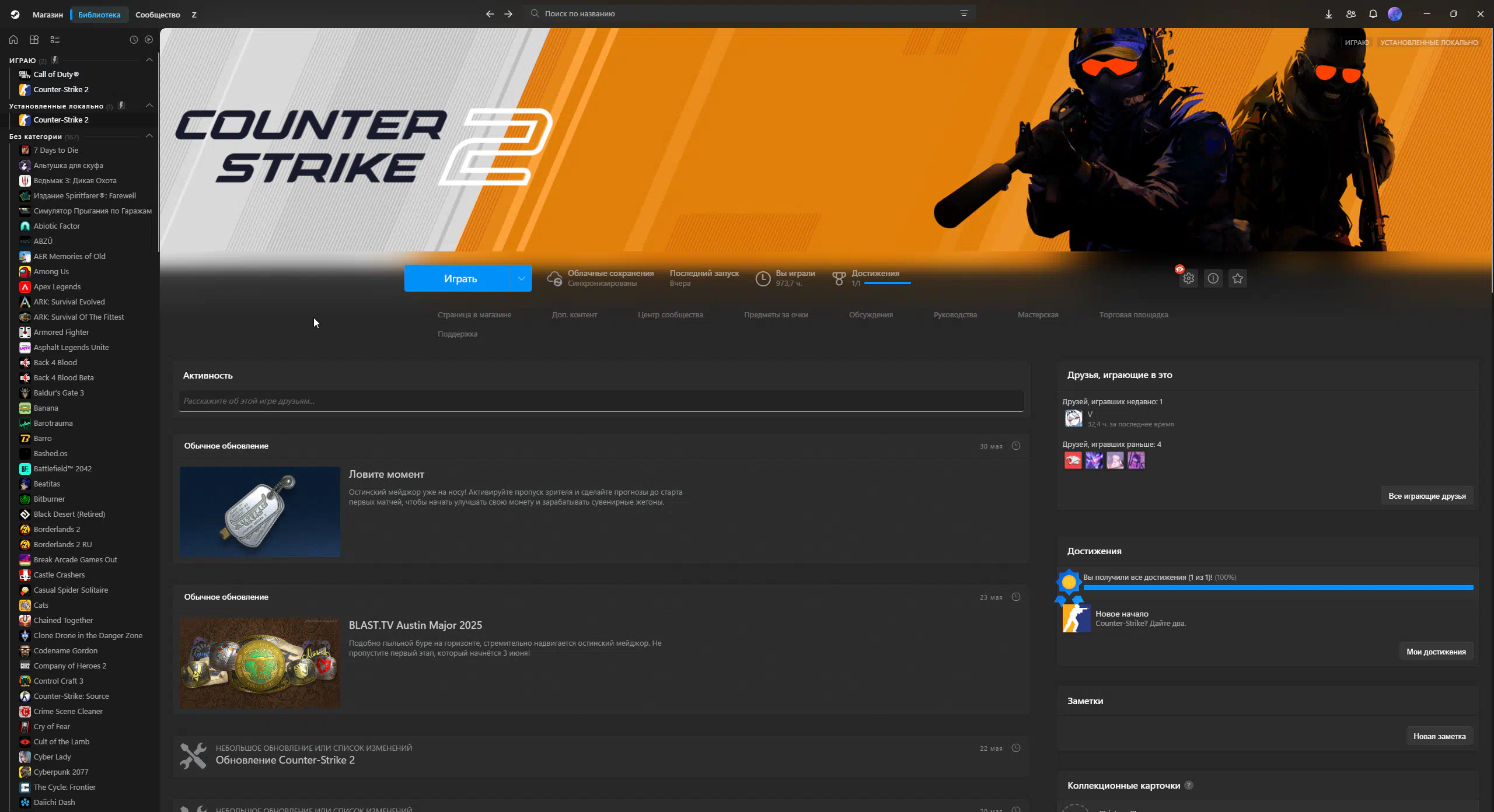Image resolution: width=1494 pixels, height=812 pixels.
Task: Open Мастерская link
Action: pyautogui.click(x=1038, y=315)
